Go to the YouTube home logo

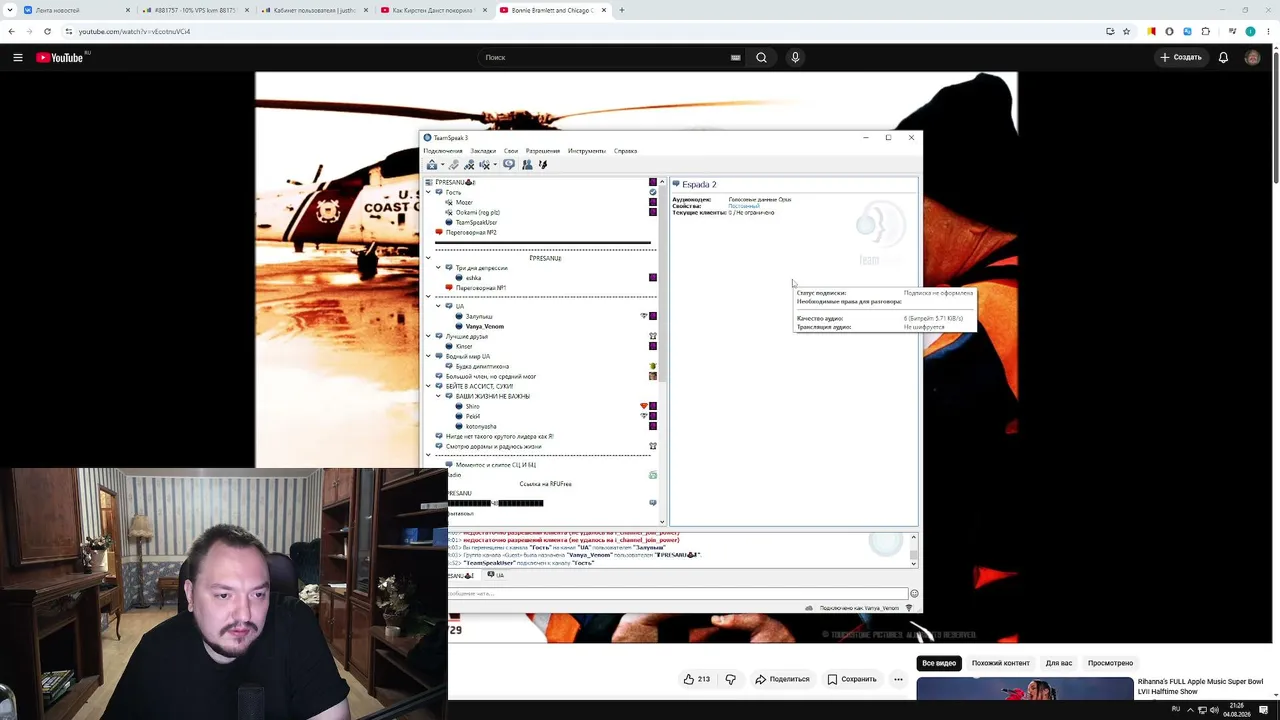(x=60, y=57)
